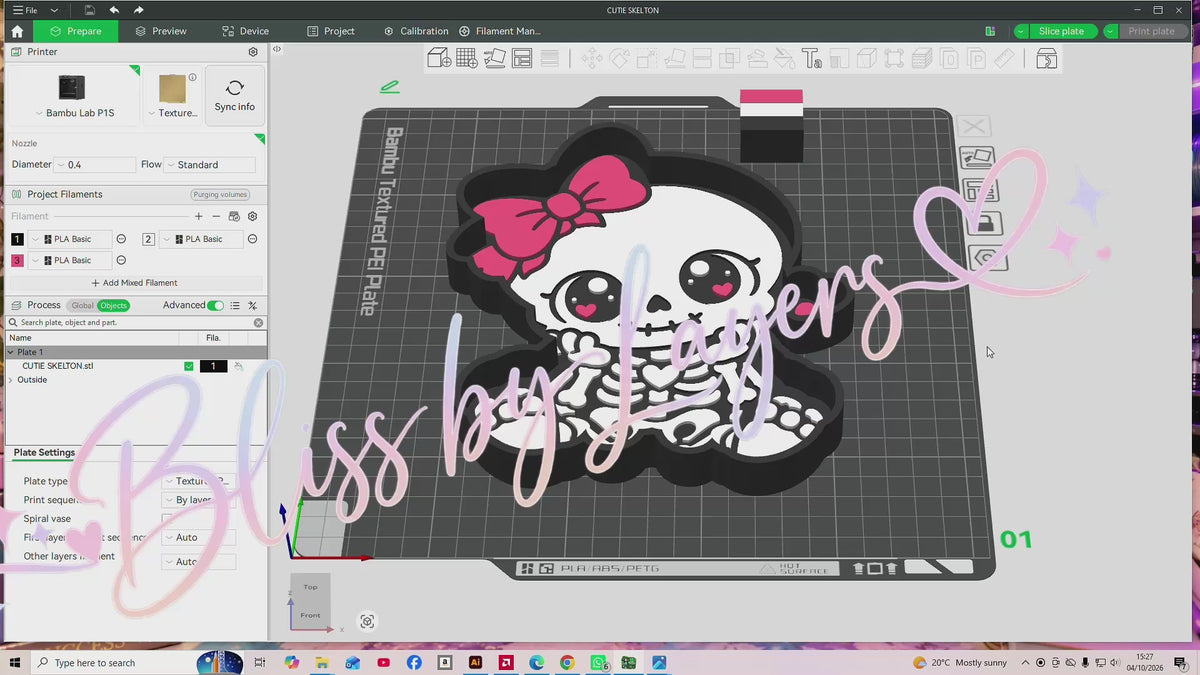Open filament settings gear icon
Image resolution: width=1200 pixels, height=675 pixels.
coord(252,216)
